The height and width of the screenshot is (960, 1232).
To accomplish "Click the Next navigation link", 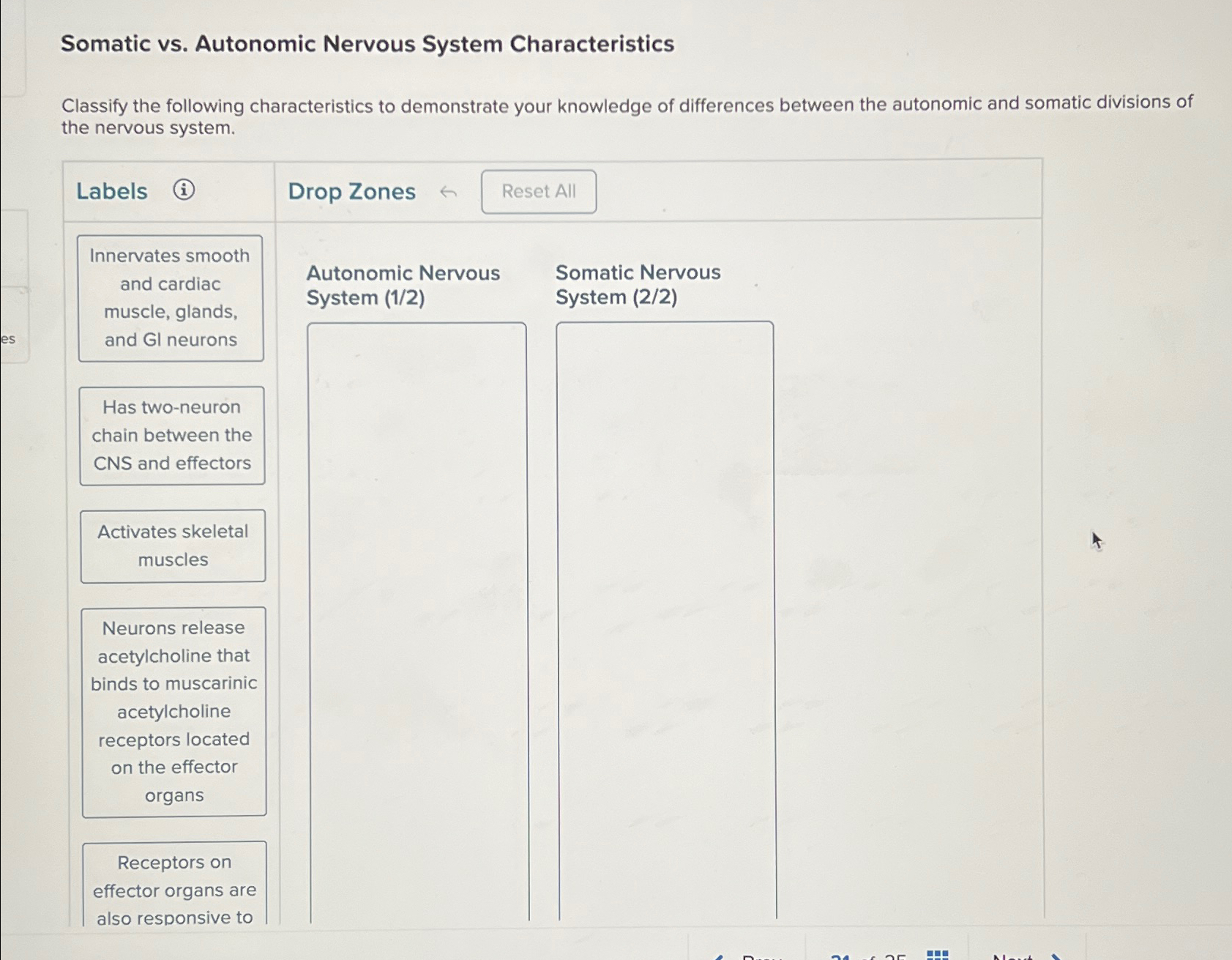I will 1014,956.
